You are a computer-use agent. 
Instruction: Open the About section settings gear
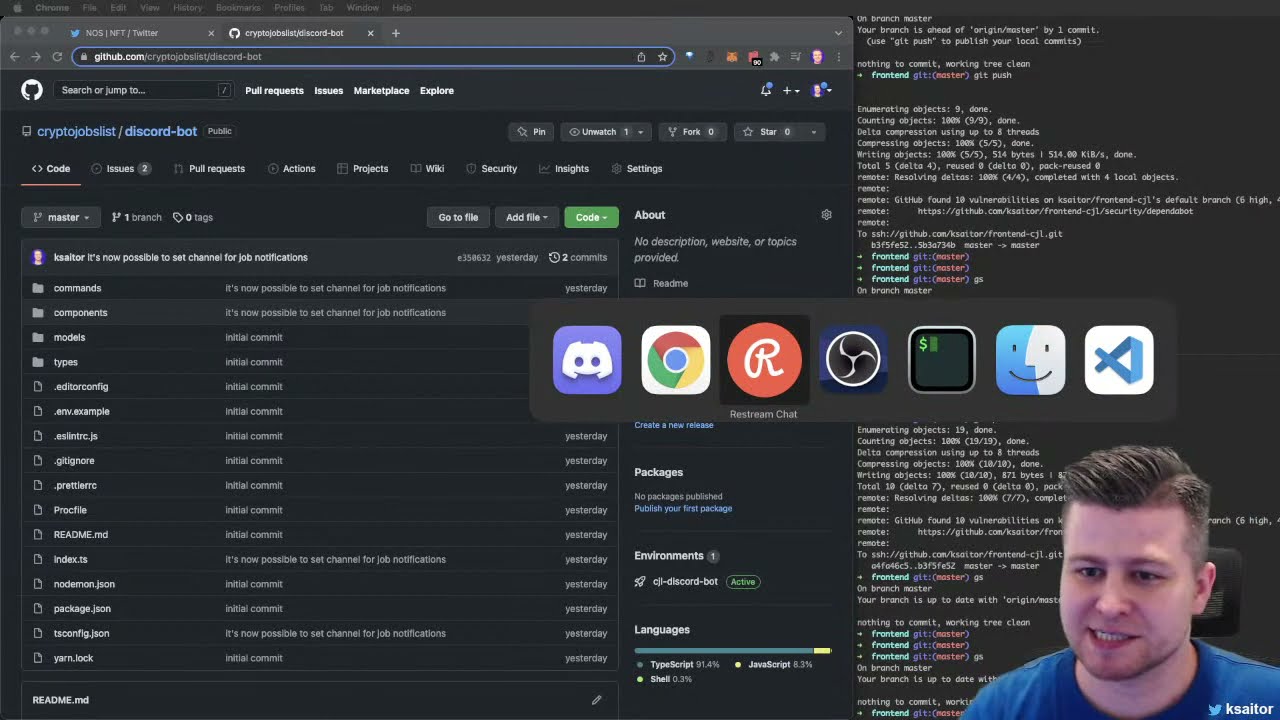click(826, 215)
